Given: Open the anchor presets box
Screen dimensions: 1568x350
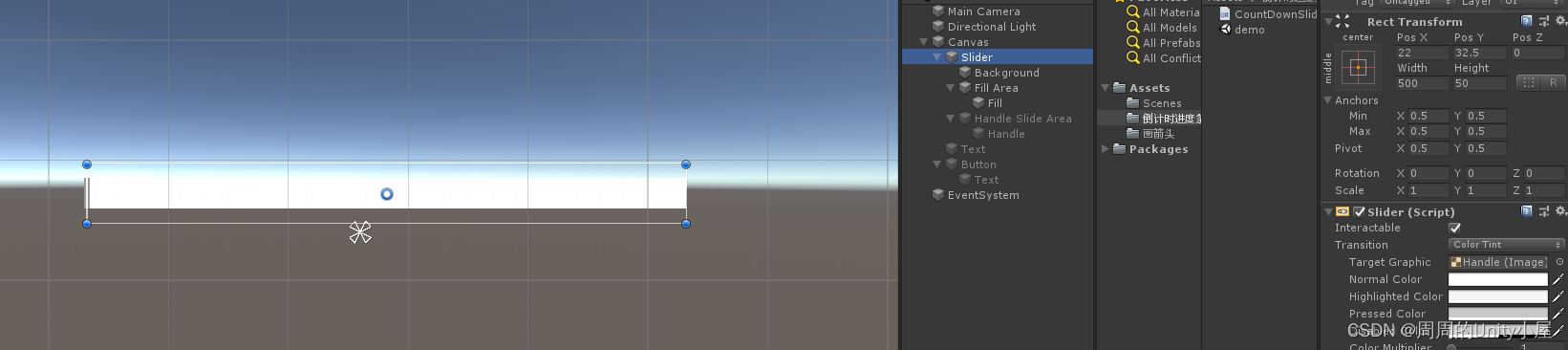Looking at the screenshot, I should [1358, 68].
